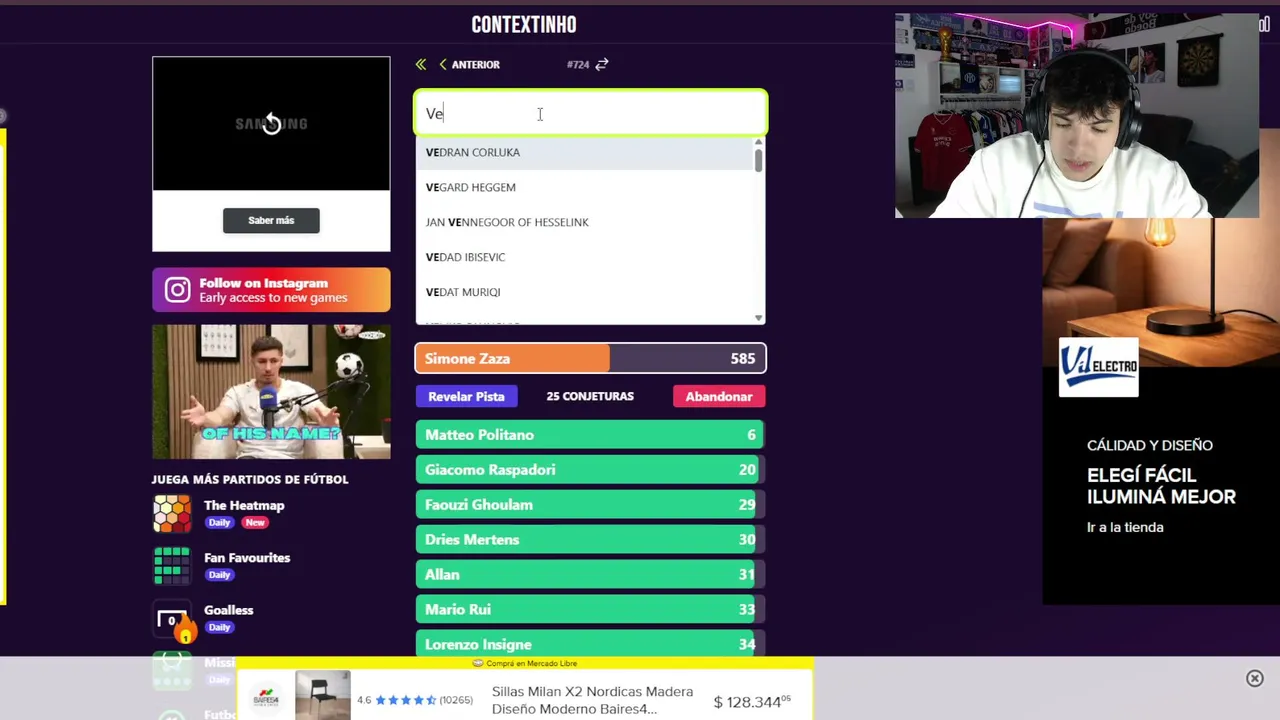Image resolution: width=1280 pixels, height=720 pixels.
Task: Close the bottom Mercado Libre ad
Action: click(x=1255, y=679)
